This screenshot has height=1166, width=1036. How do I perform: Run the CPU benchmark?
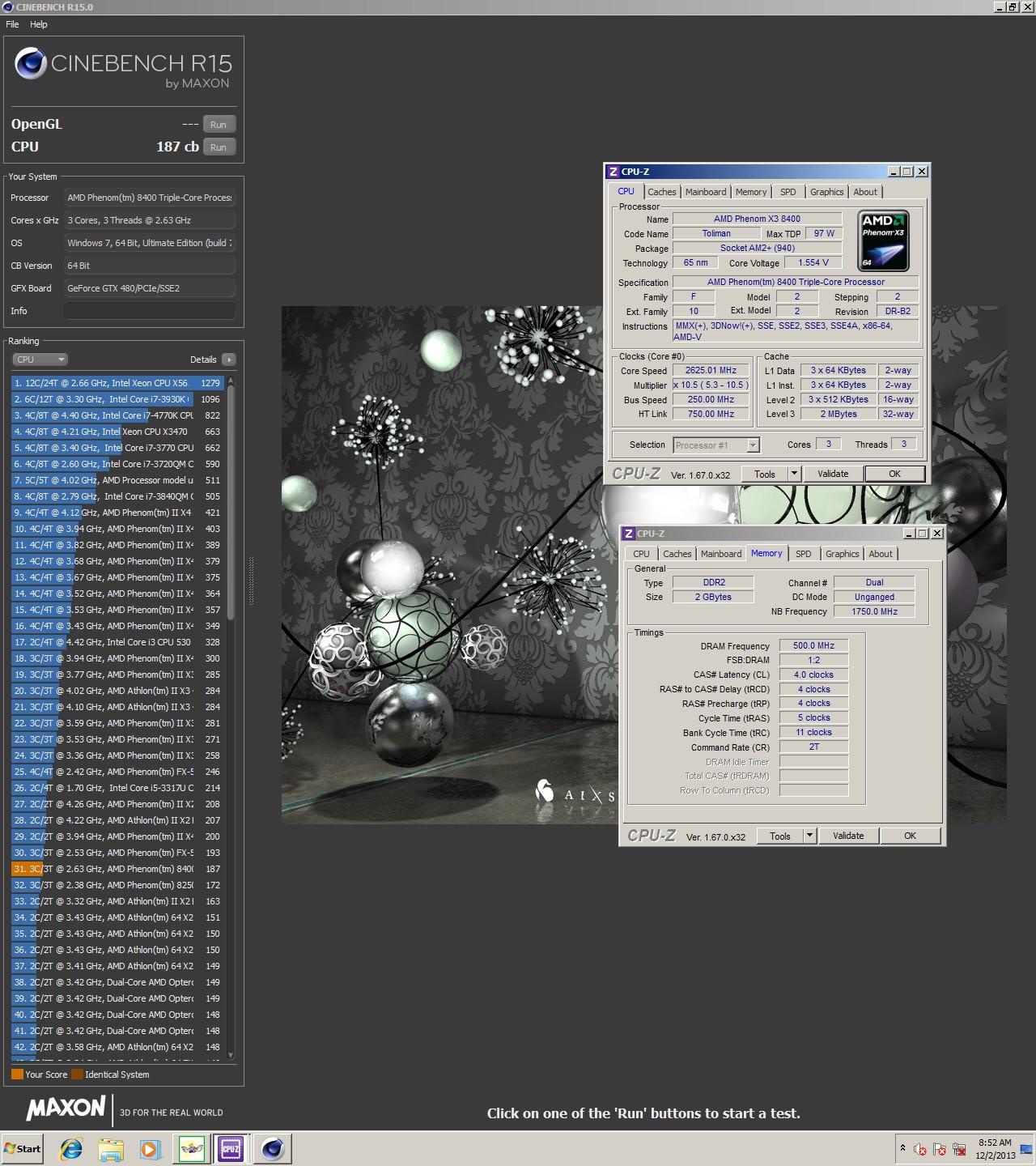coord(219,147)
